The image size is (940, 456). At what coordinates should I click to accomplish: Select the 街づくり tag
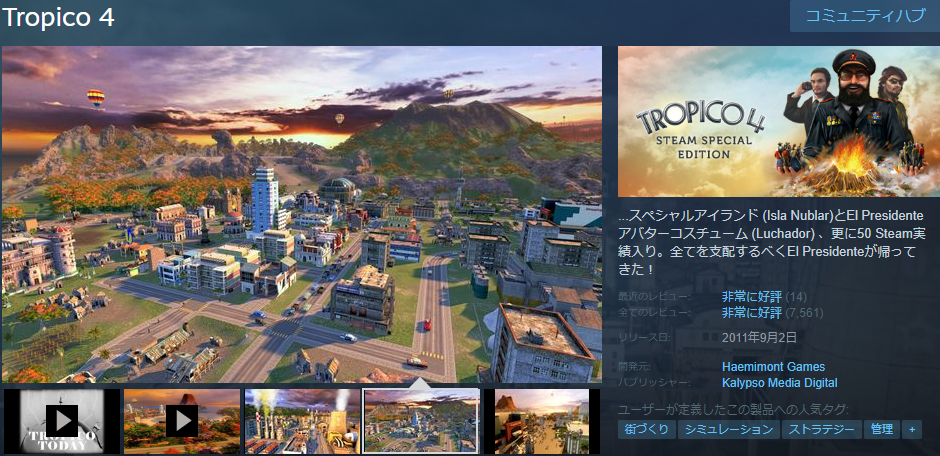(x=645, y=429)
